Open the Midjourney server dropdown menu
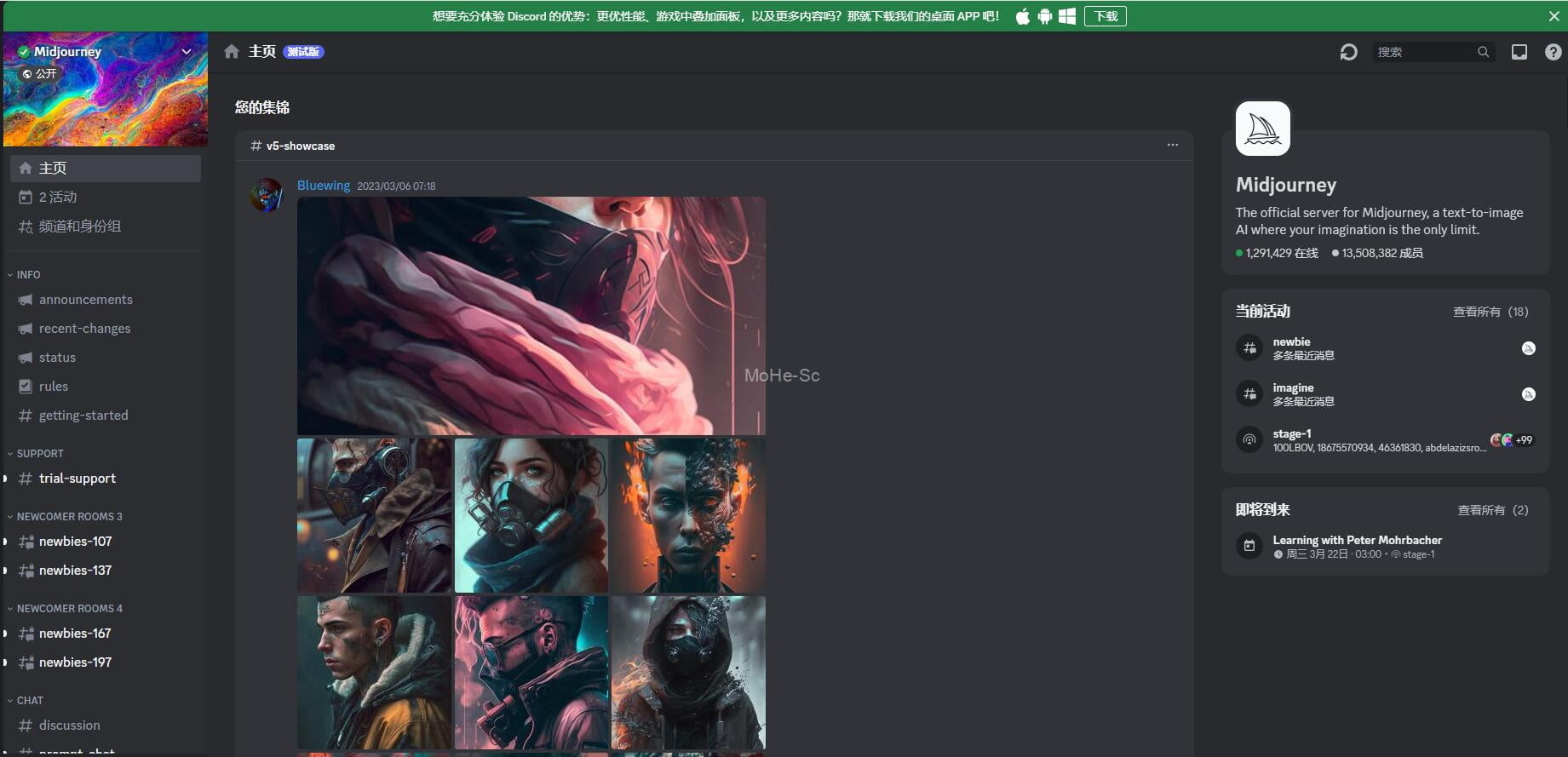The width and height of the screenshot is (1568, 757). pos(186,52)
